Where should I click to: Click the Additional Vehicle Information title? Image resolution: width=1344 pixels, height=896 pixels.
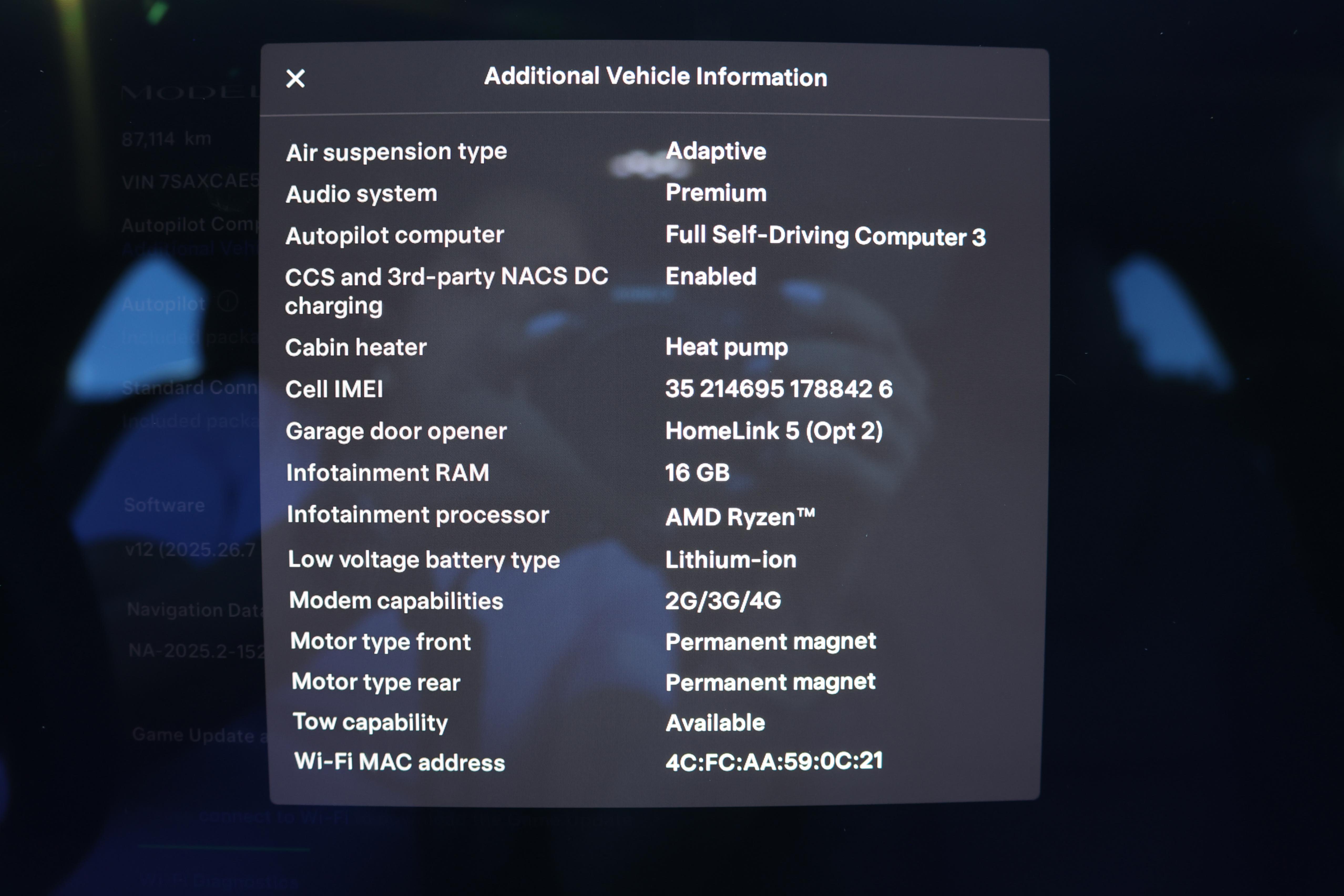[x=655, y=76]
